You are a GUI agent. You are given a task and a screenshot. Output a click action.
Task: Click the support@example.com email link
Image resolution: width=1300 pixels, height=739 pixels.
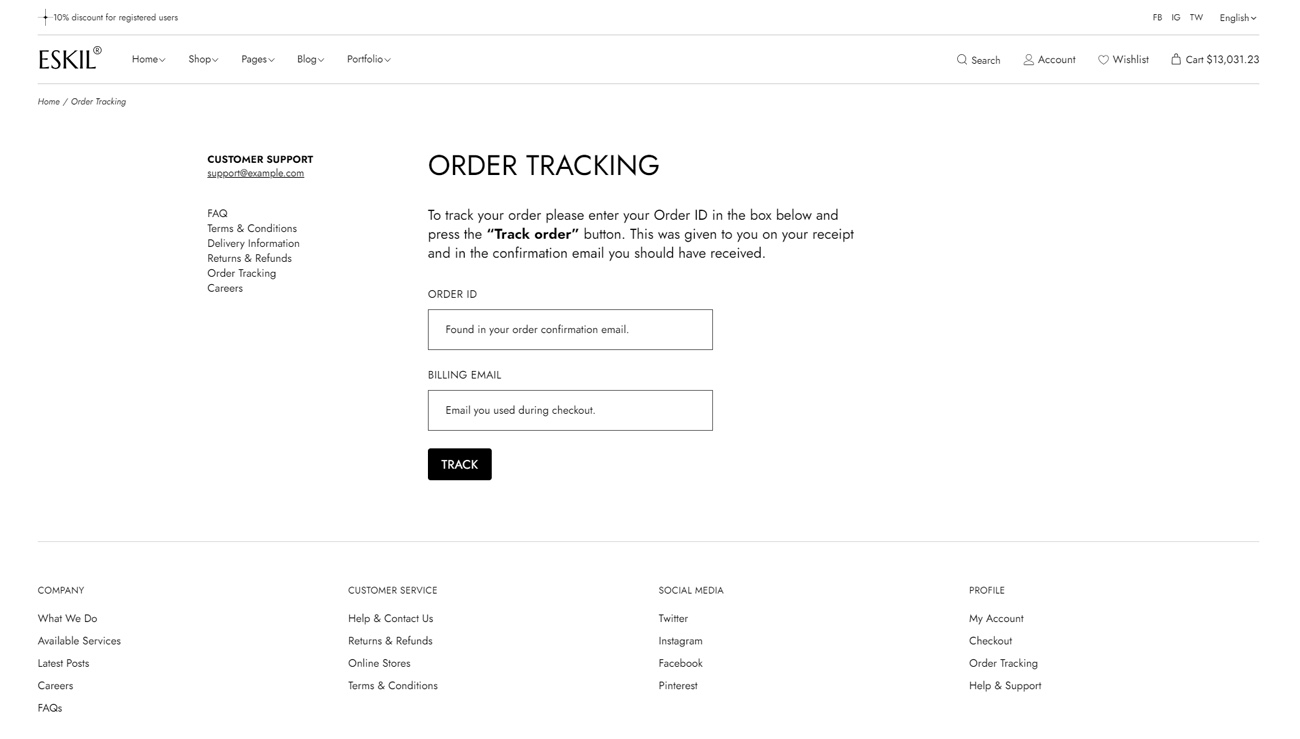[x=255, y=173]
